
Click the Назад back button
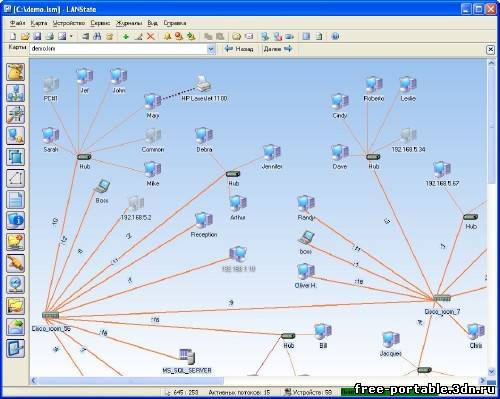coord(239,49)
